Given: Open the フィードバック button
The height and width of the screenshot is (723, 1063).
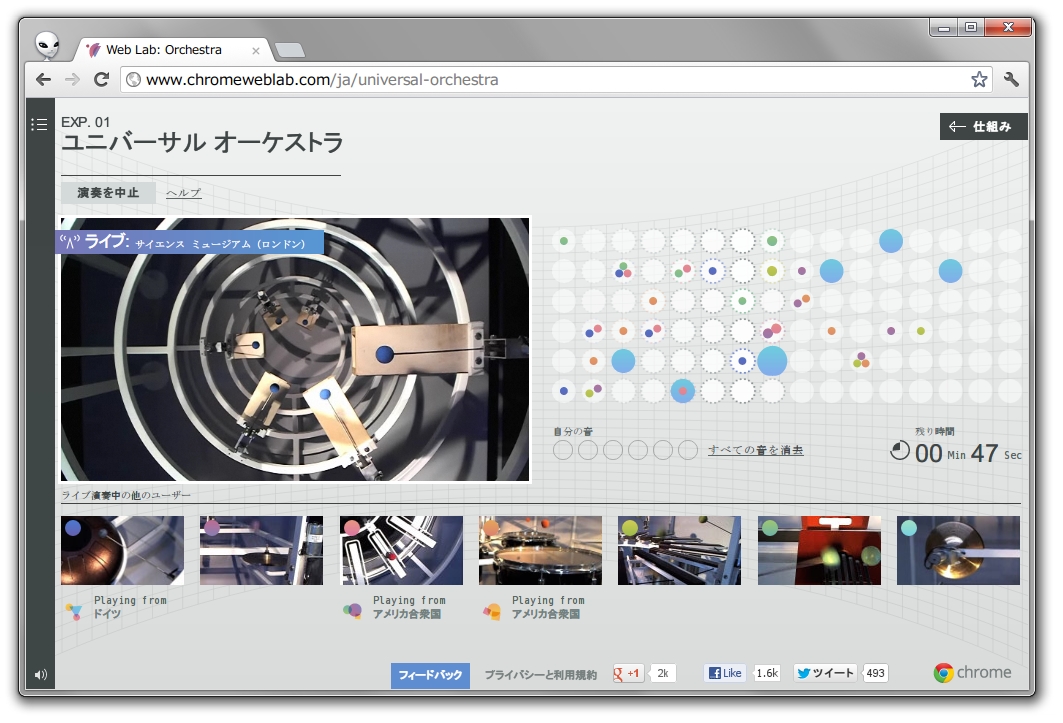Looking at the screenshot, I should click(x=430, y=675).
